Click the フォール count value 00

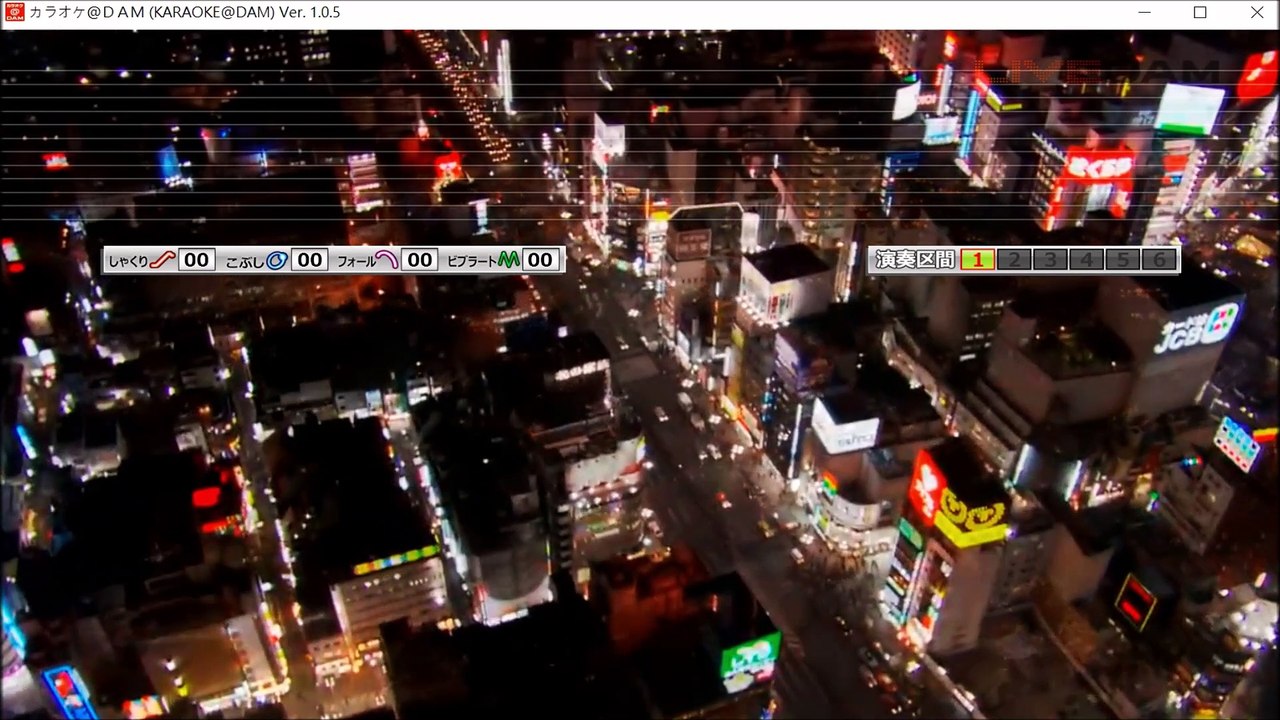click(x=420, y=260)
